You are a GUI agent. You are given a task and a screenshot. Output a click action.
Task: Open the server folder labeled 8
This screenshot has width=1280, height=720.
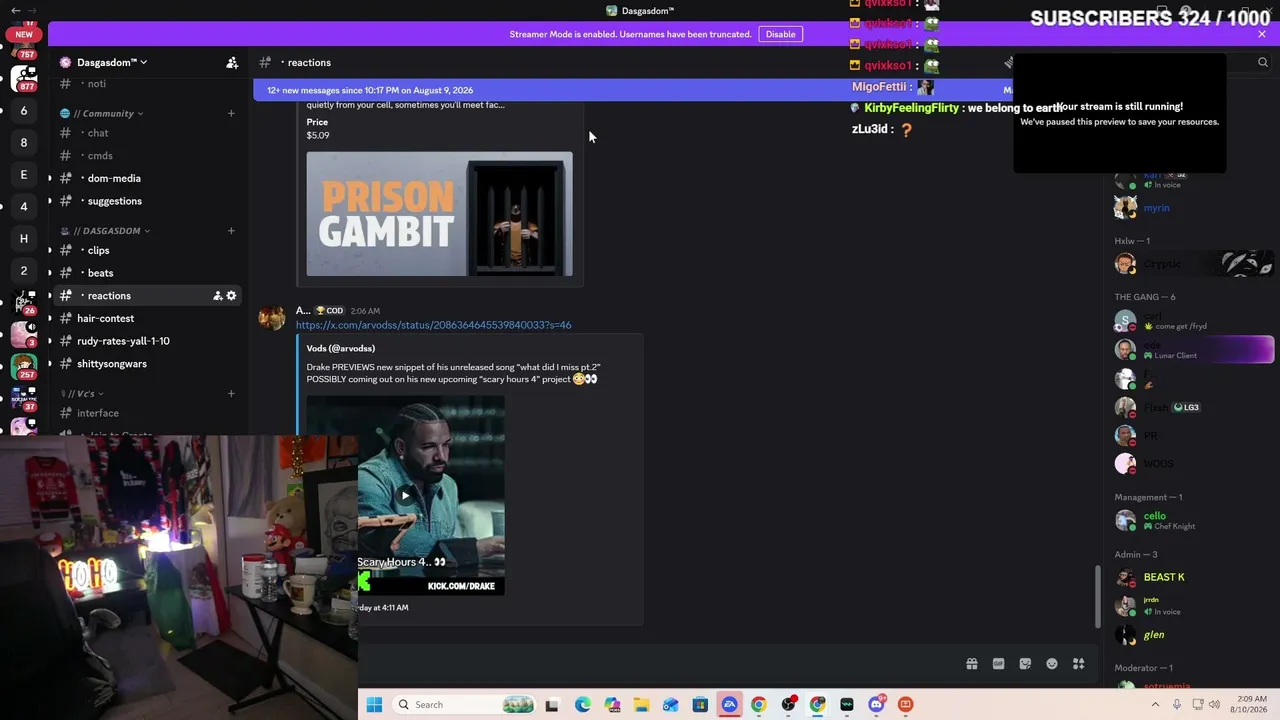[24, 142]
